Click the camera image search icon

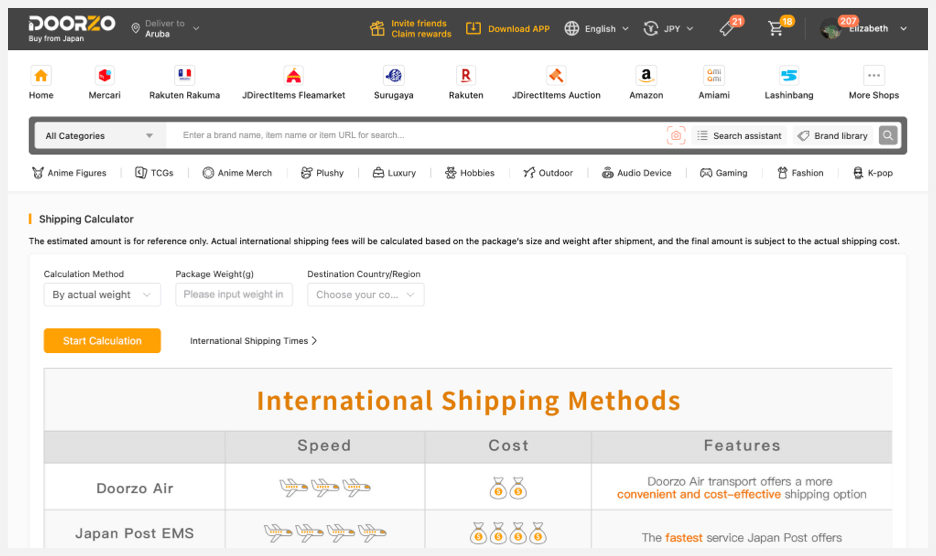[676, 136]
